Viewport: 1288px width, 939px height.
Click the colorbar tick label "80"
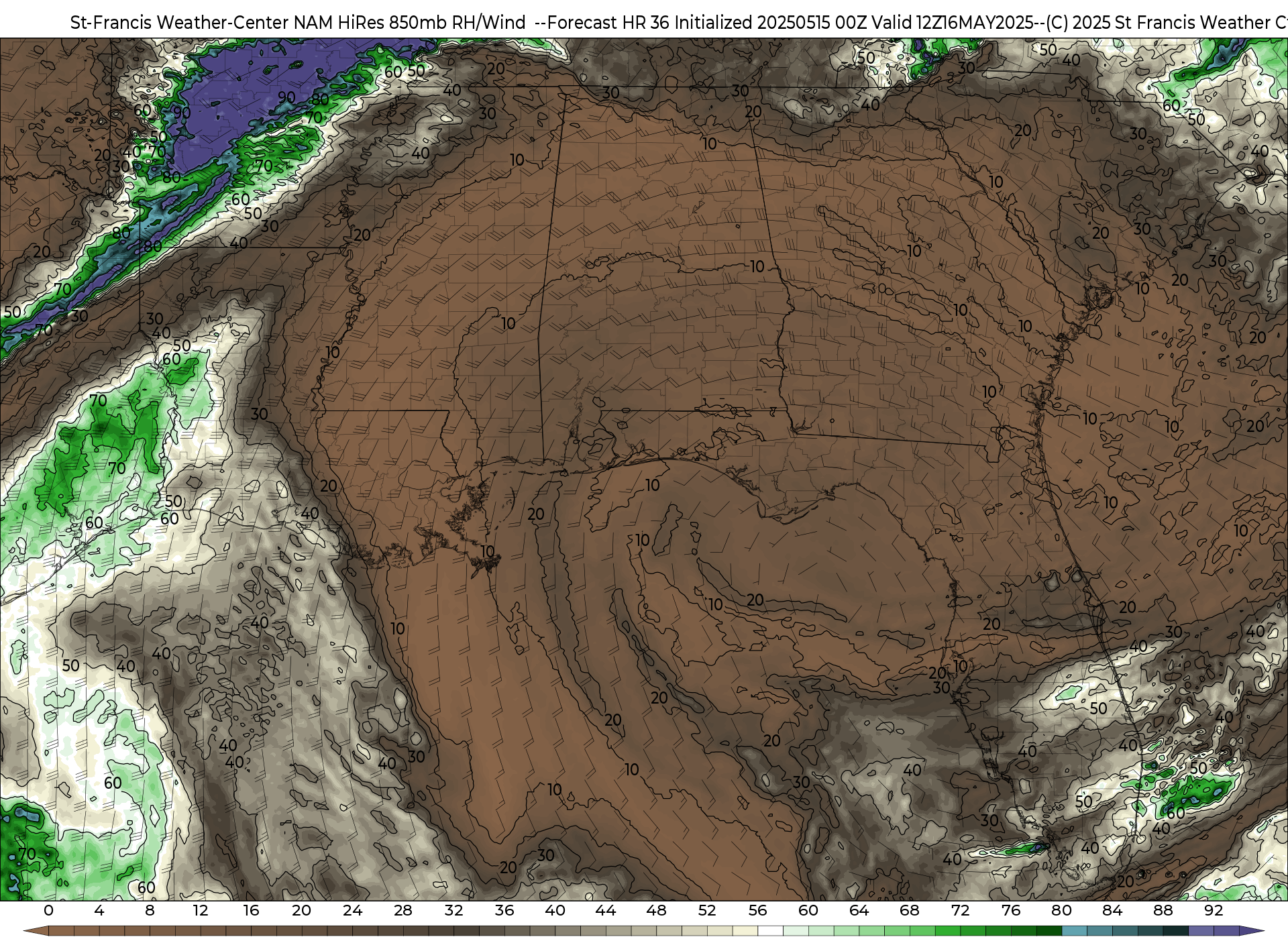tap(1061, 910)
